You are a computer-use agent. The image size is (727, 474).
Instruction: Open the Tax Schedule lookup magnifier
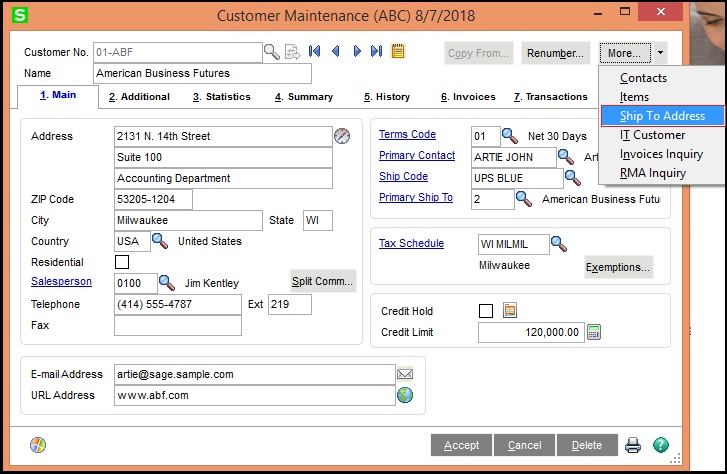559,243
